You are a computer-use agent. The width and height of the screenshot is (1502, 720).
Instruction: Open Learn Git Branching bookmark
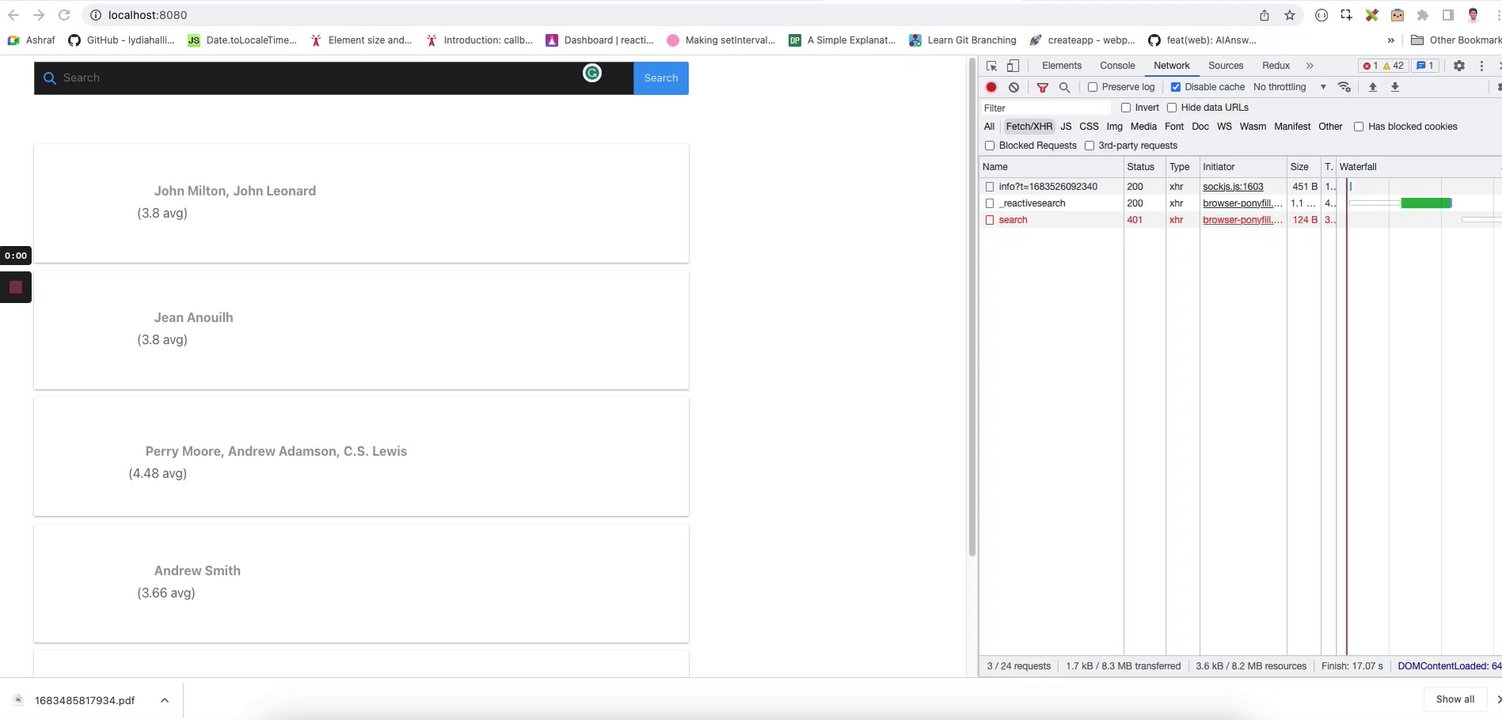tap(962, 40)
